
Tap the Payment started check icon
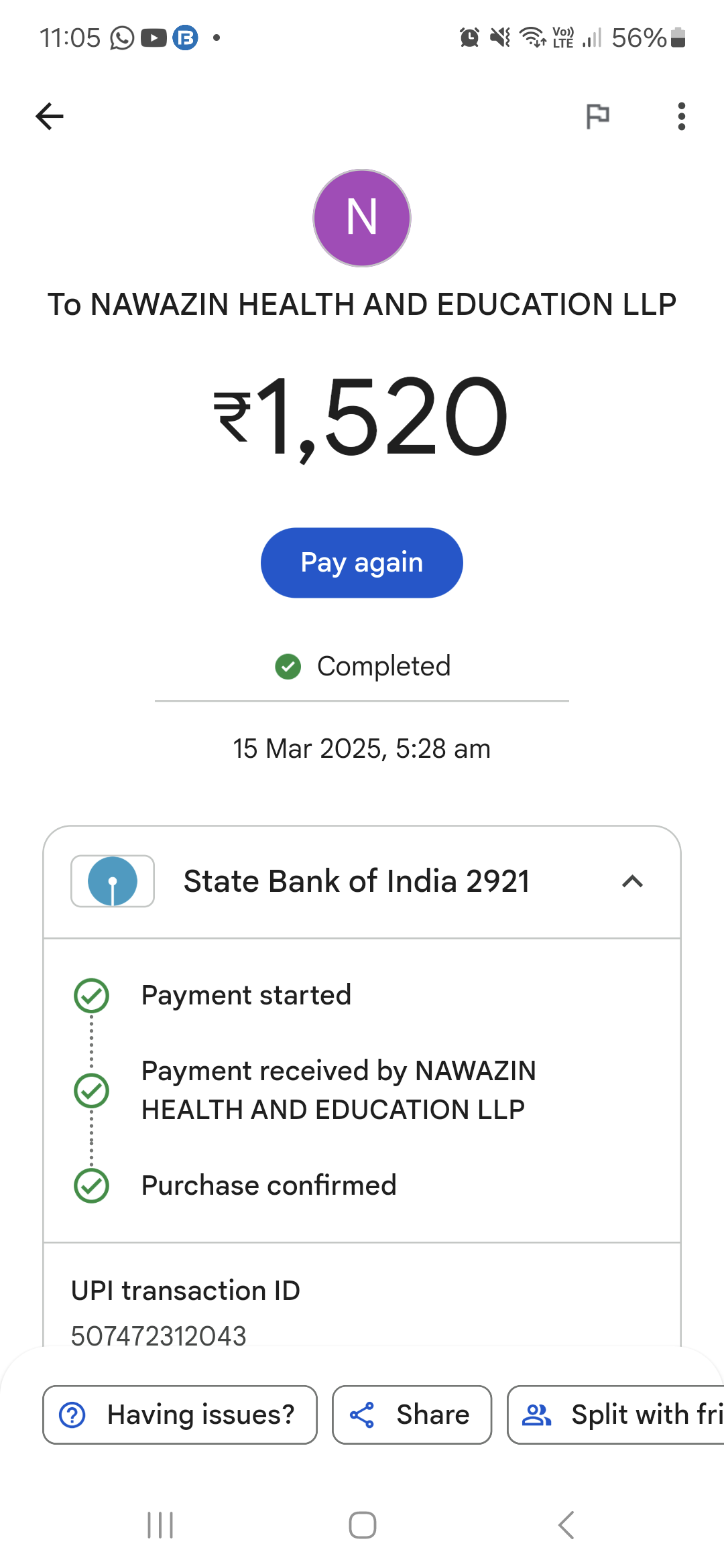(x=92, y=996)
